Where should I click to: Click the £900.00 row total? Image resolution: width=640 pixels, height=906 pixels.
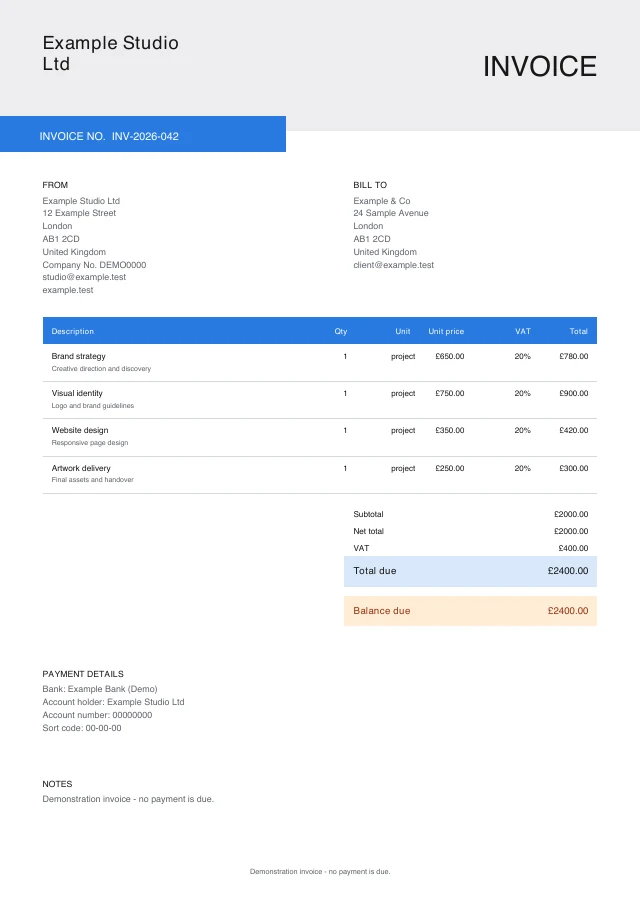(x=574, y=393)
